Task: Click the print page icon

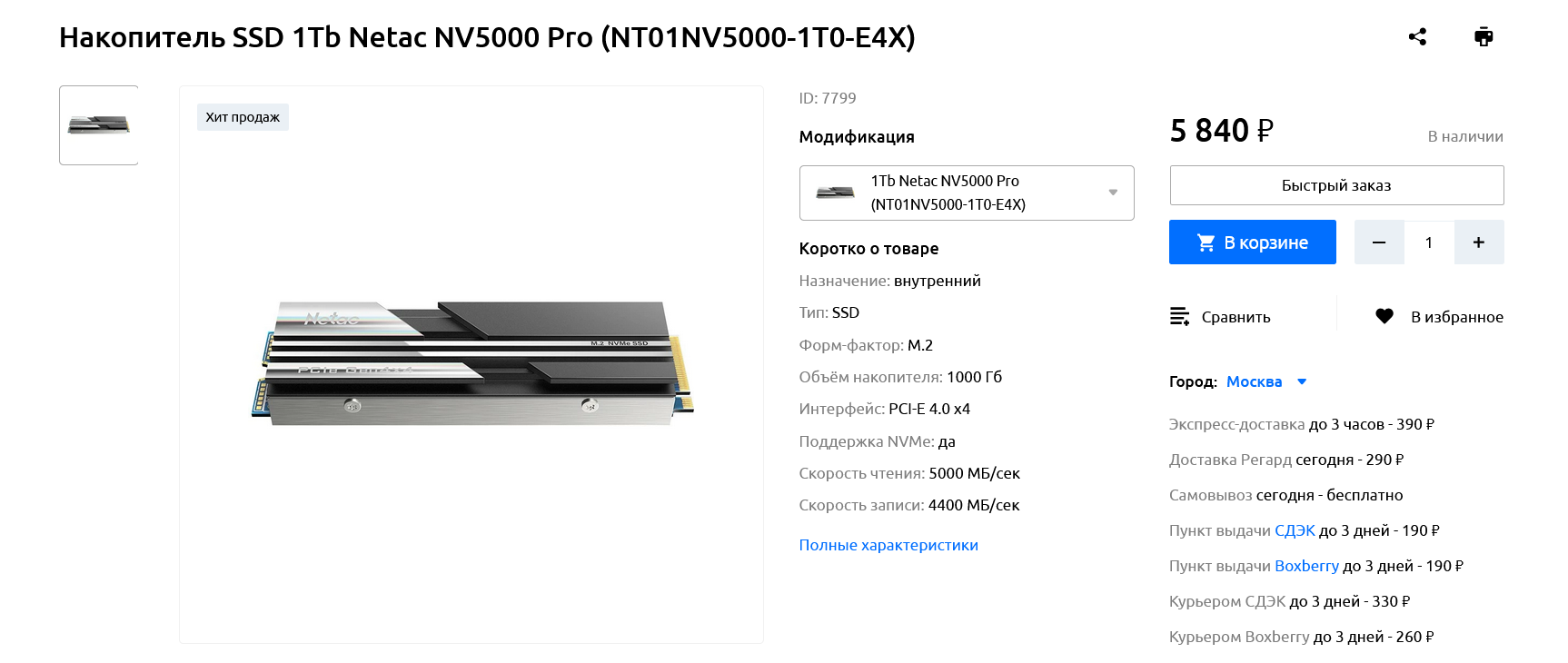Action: coord(1484,36)
